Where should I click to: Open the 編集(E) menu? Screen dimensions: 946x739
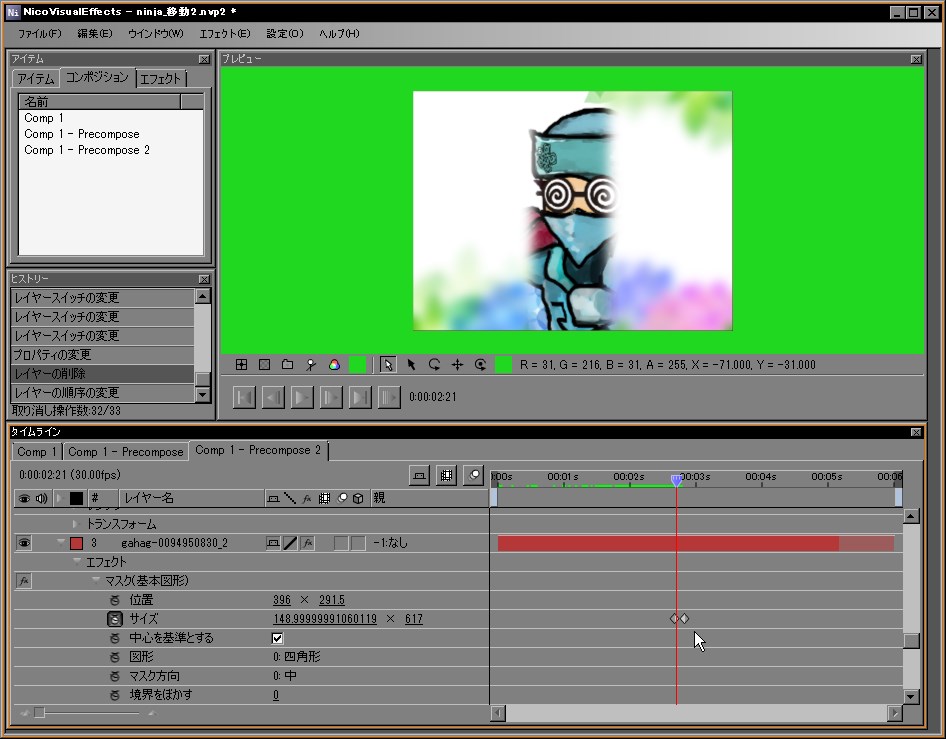click(x=95, y=34)
